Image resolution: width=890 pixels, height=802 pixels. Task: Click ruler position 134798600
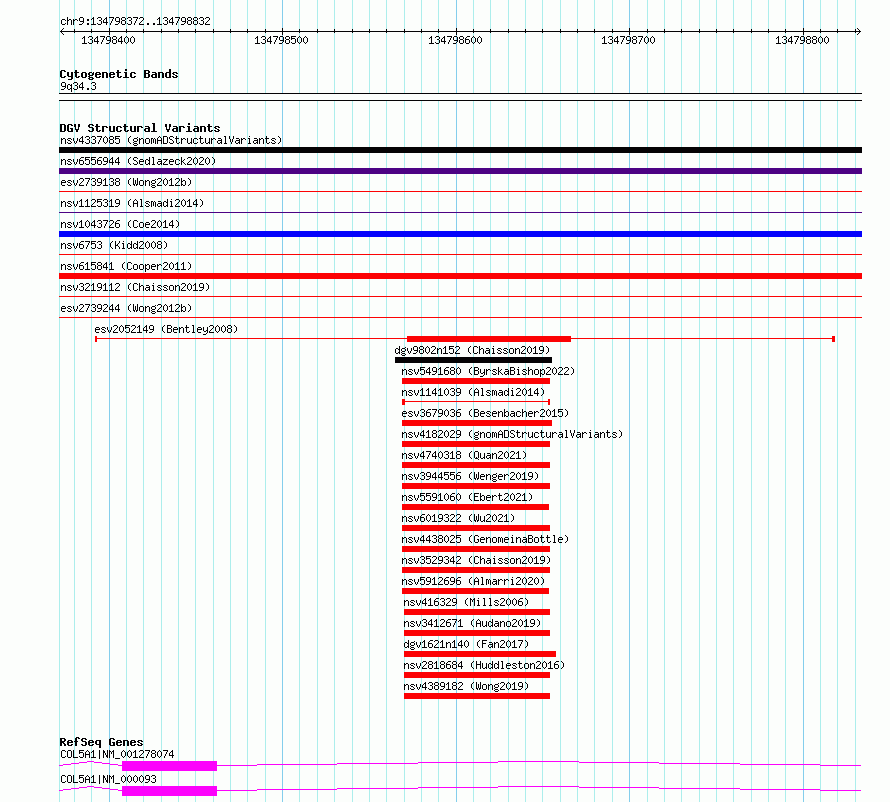[455, 40]
